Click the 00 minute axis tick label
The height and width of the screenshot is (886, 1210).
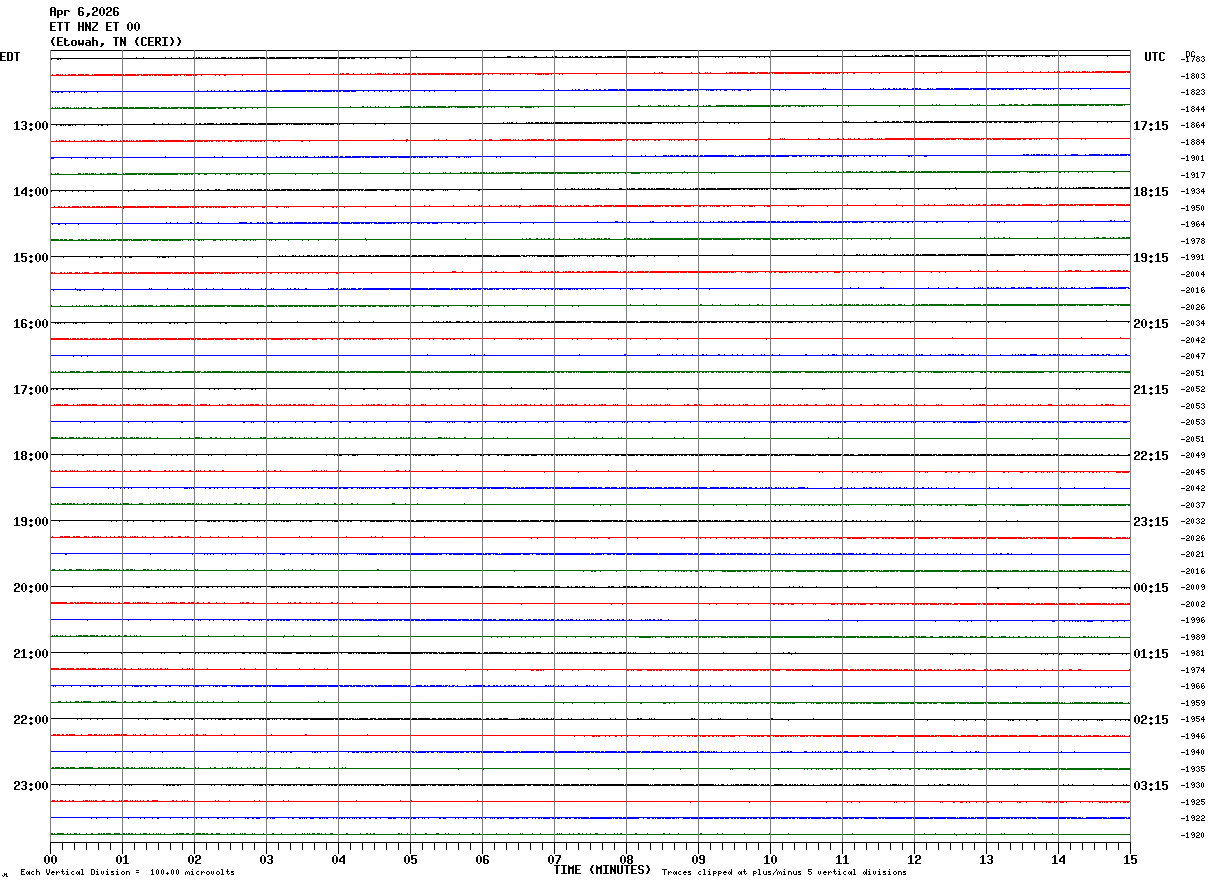click(x=50, y=859)
